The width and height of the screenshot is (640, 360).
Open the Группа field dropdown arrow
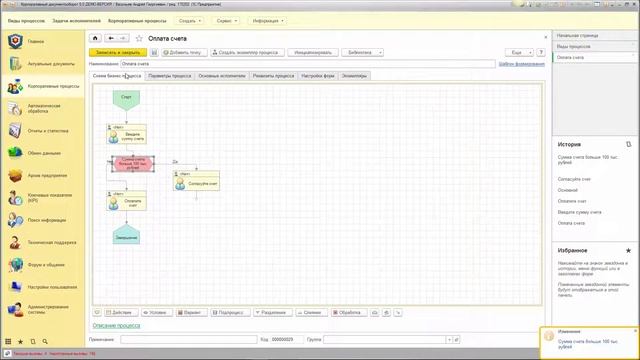pyautogui.click(x=449, y=340)
